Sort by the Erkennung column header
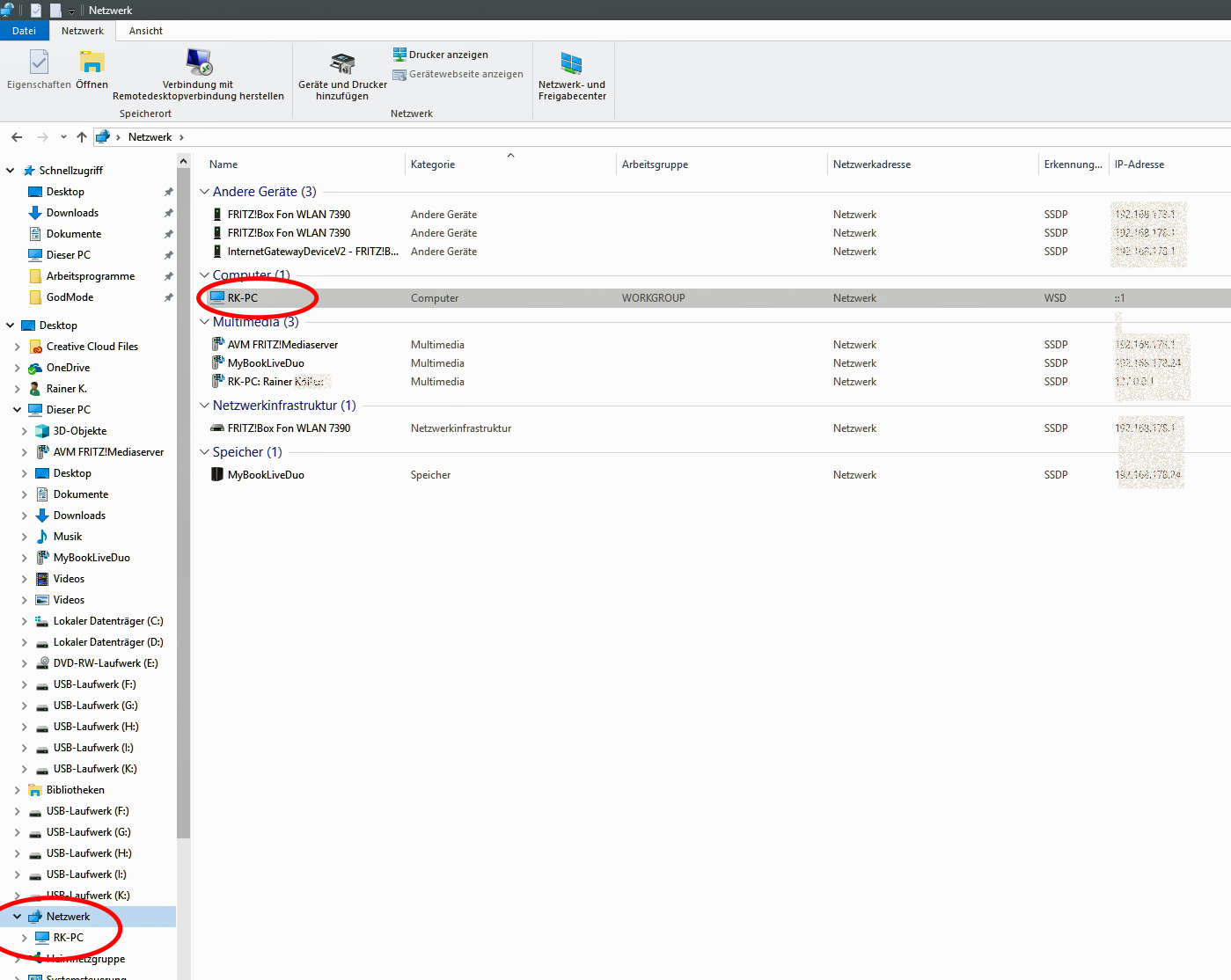 [x=1073, y=165]
